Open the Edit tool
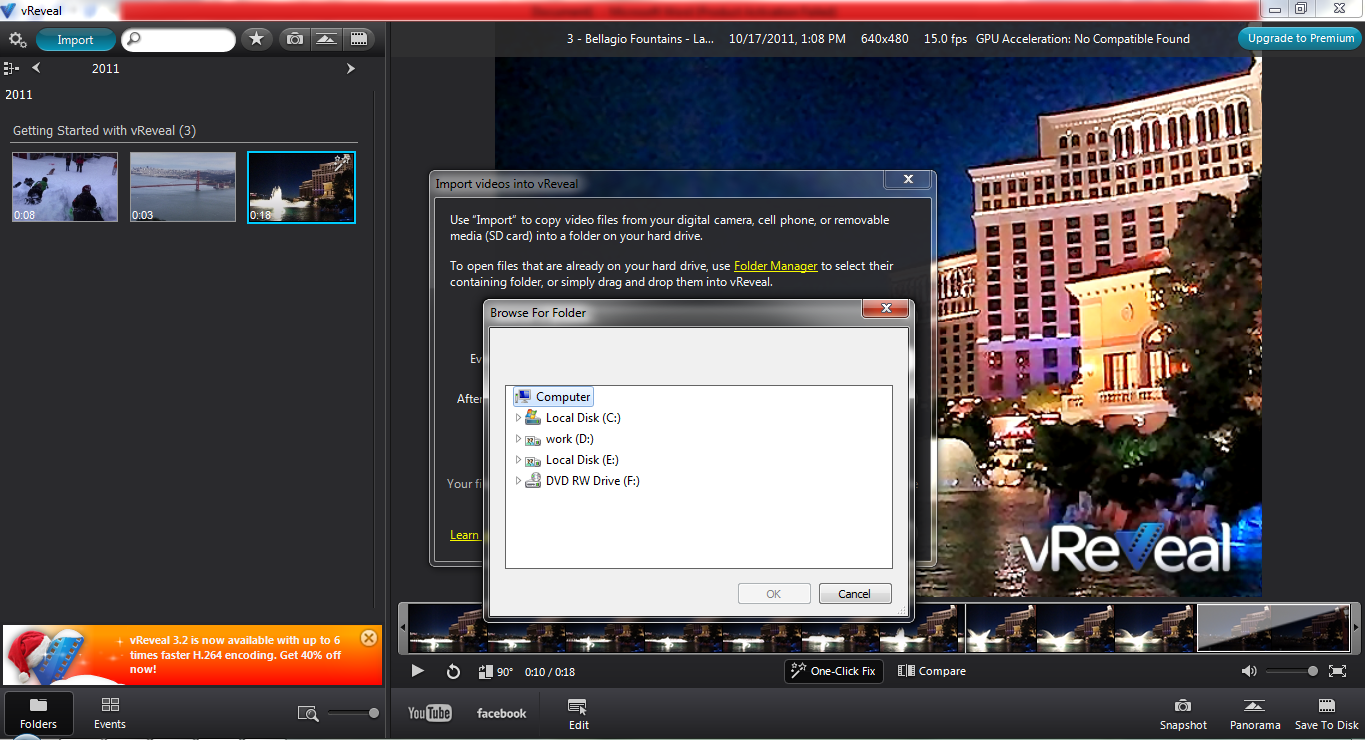The image size is (1365, 740). click(x=578, y=714)
